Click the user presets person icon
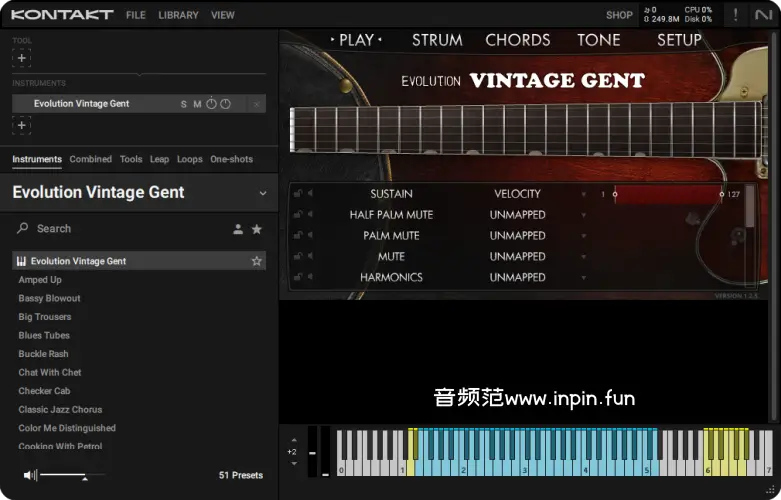Viewport: 781px width, 500px height. [x=238, y=229]
